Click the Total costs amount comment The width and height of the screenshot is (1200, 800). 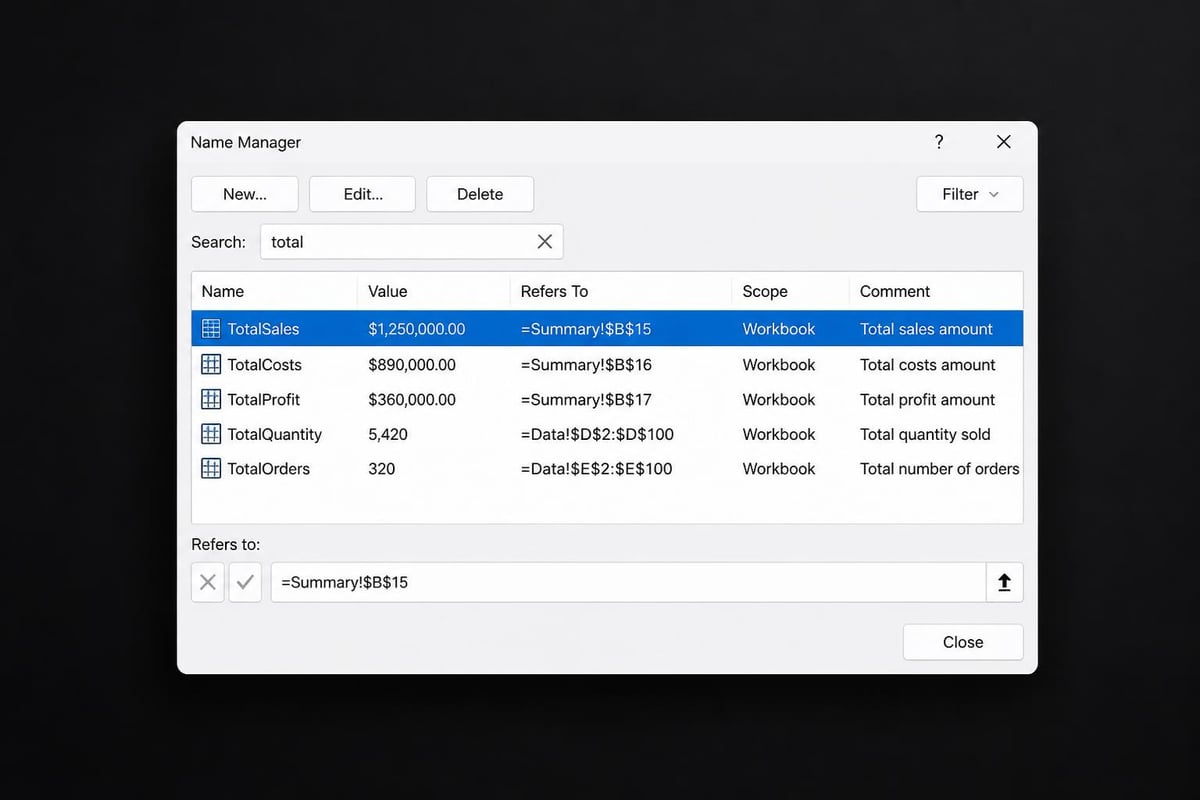point(928,365)
